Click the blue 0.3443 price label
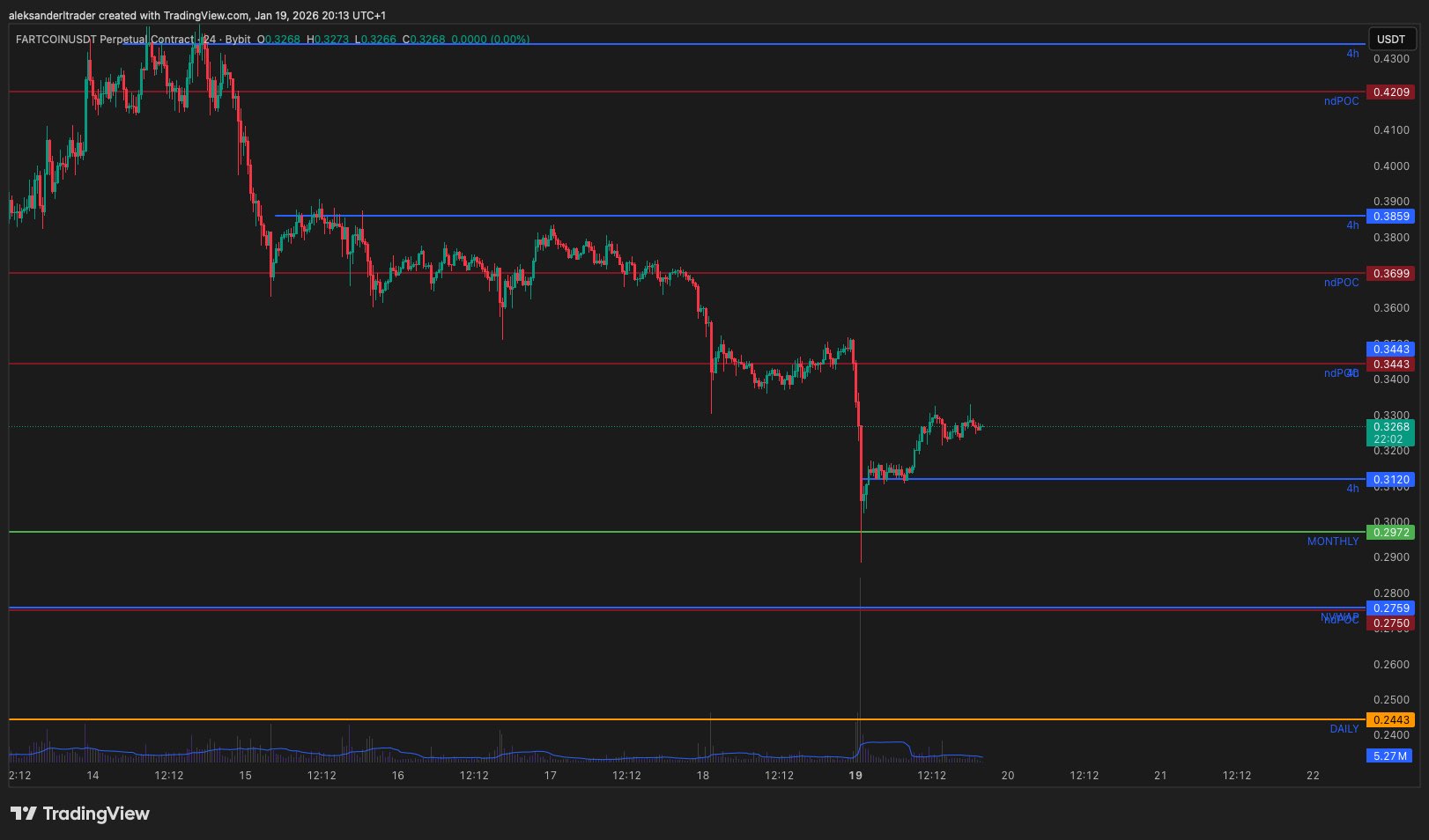 pos(1391,349)
